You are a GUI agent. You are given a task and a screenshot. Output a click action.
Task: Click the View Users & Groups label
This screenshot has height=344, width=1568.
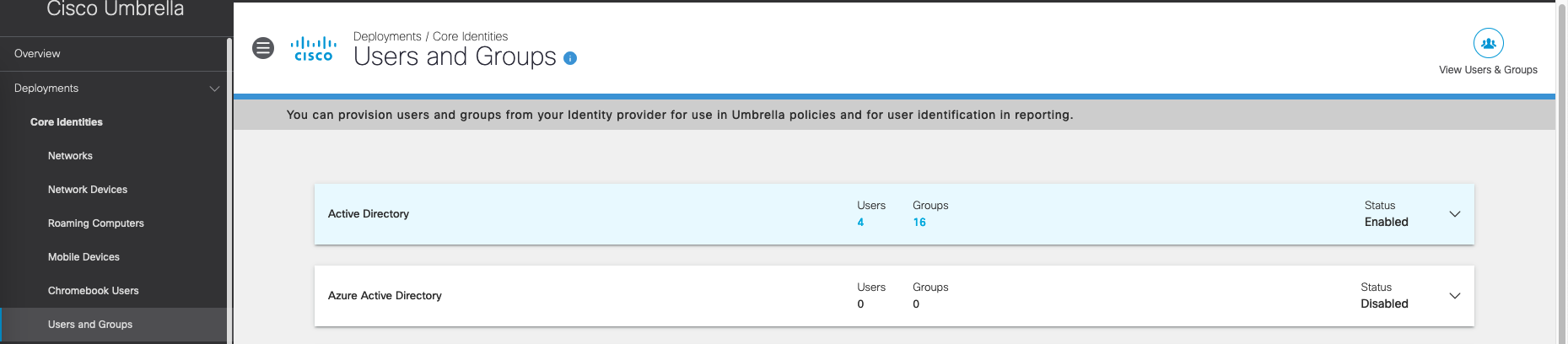[x=1488, y=70]
